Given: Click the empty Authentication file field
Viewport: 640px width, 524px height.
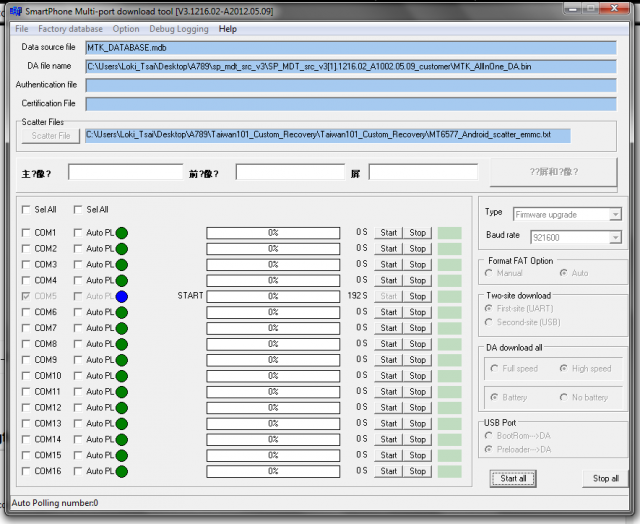Looking at the screenshot, I should 351,85.
